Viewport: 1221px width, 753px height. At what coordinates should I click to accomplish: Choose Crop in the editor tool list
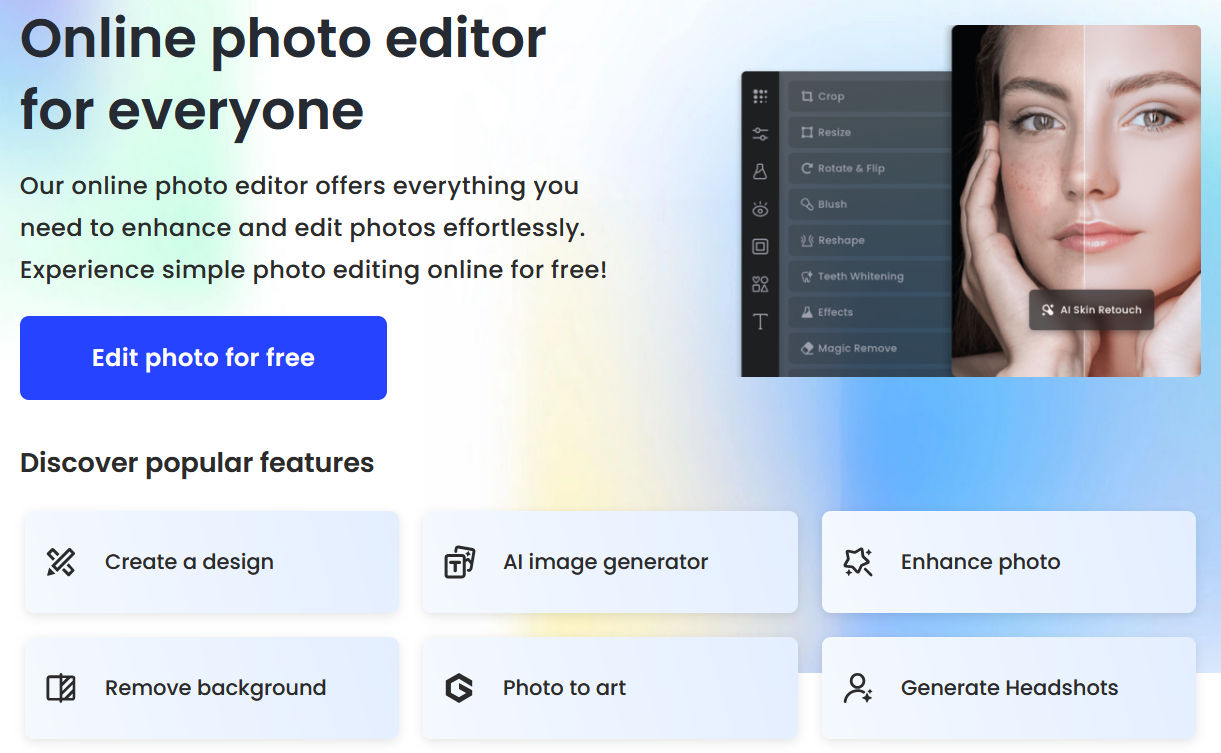(869, 96)
